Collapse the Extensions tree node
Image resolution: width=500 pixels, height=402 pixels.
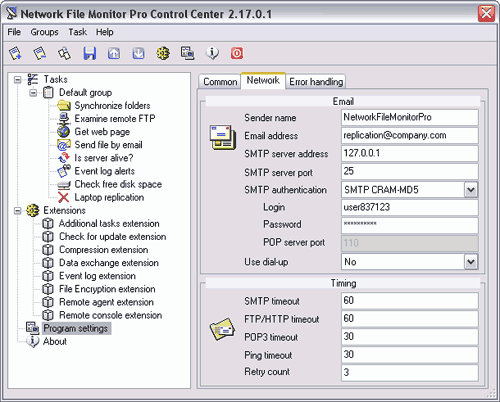pyautogui.click(x=18, y=211)
